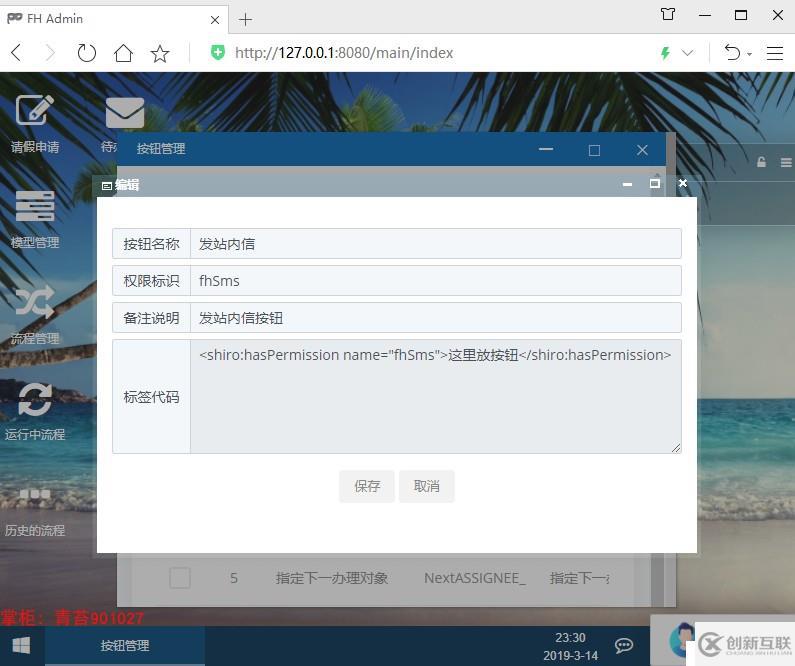This screenshot has height=666, width=795.
Task: Click the 权限标识 input field
Action: pyautogui.click(x=436, y=281)
